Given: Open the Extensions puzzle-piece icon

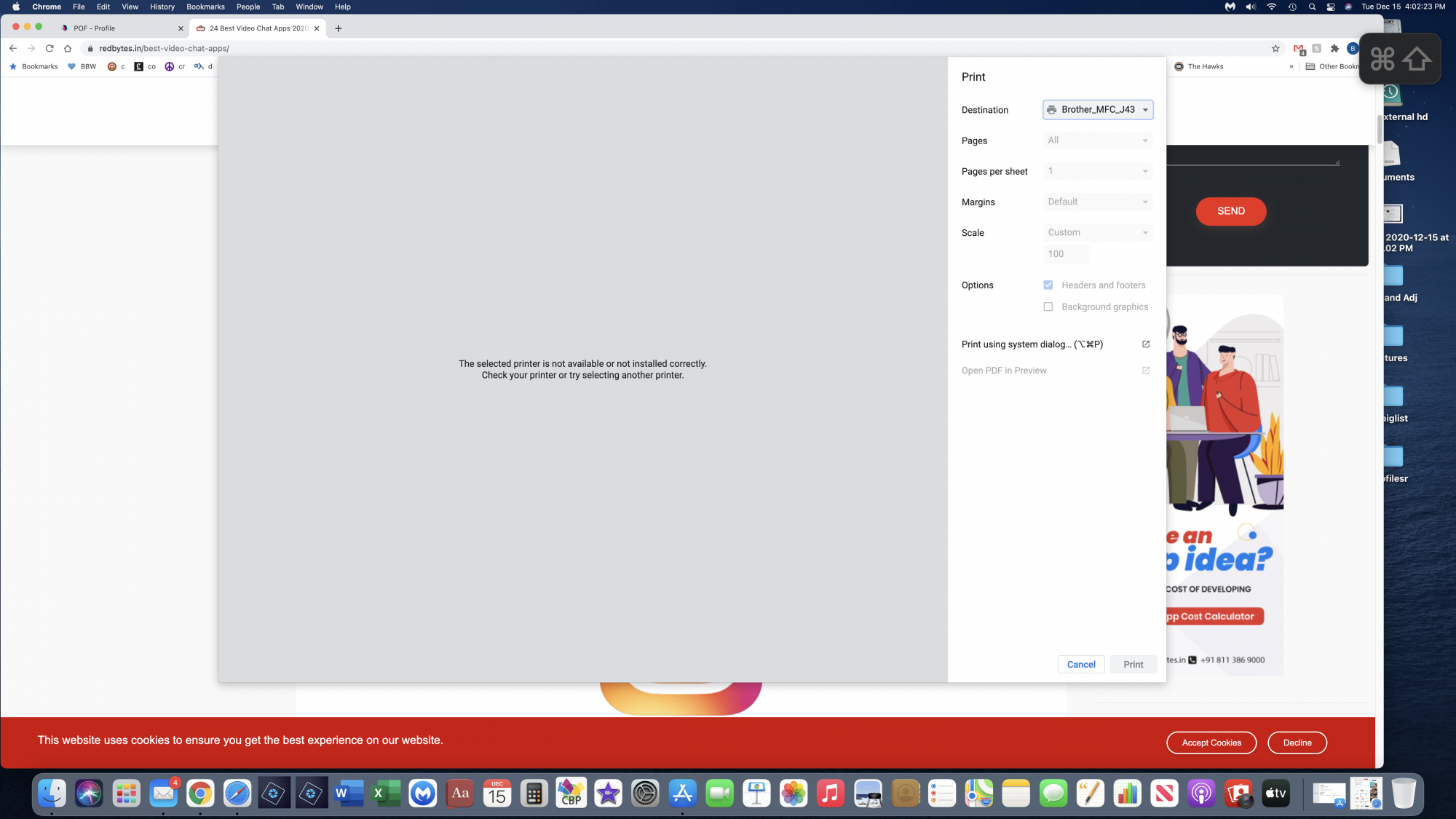Looking at the screenshot, I should [1334, 49].
